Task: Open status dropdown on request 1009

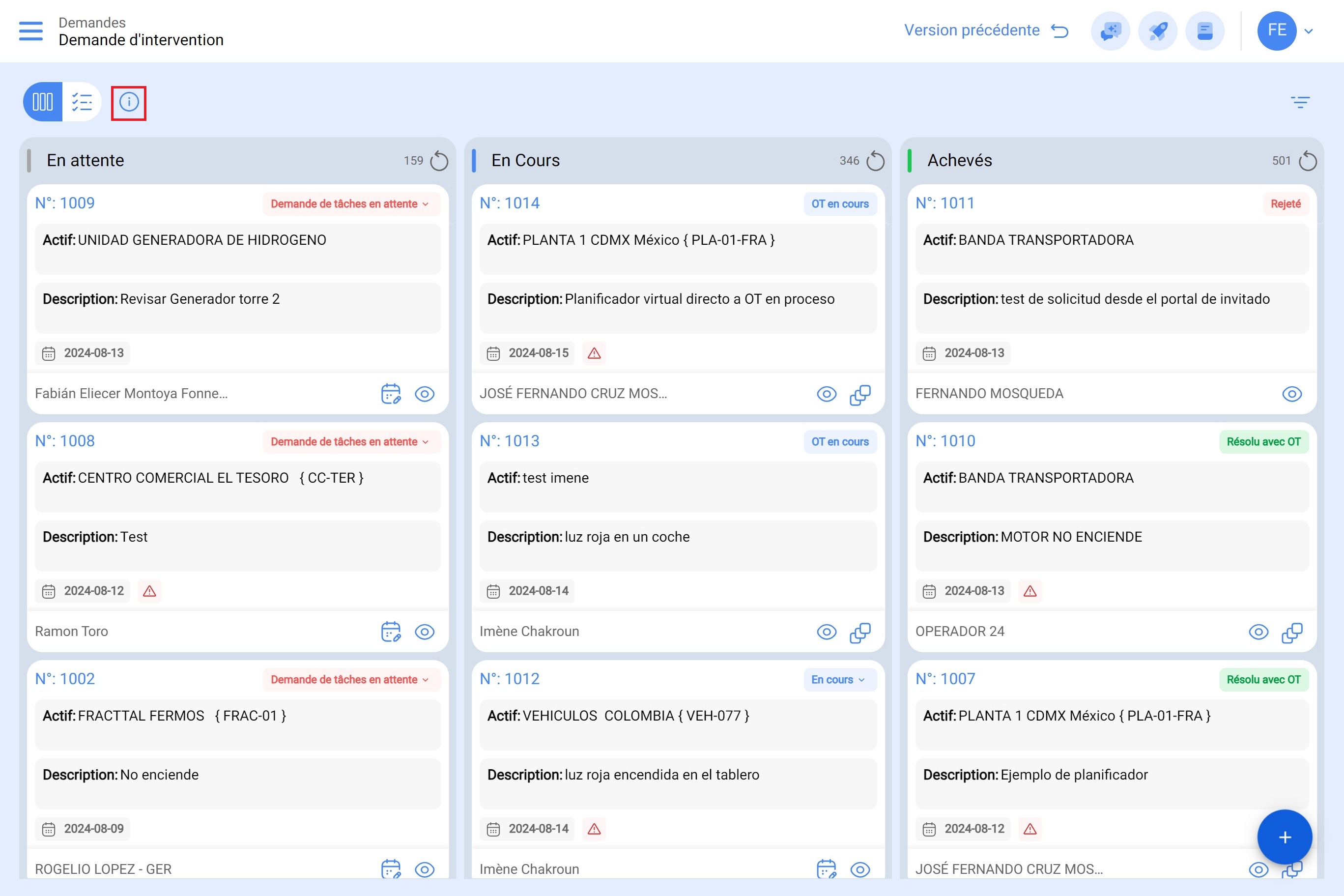Action: point(351,204)
